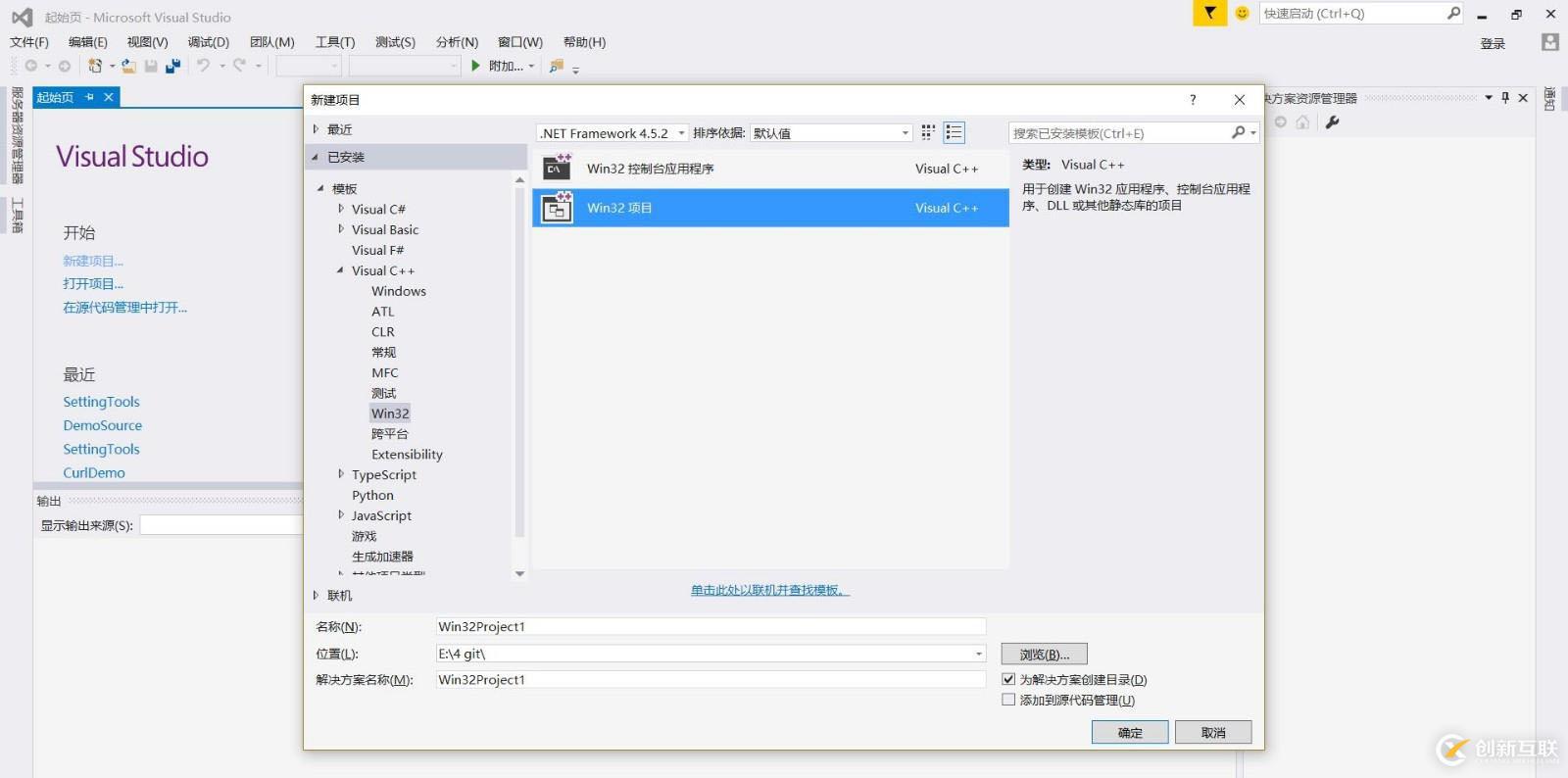Click the 名称 project name input field

click(711, 626)
